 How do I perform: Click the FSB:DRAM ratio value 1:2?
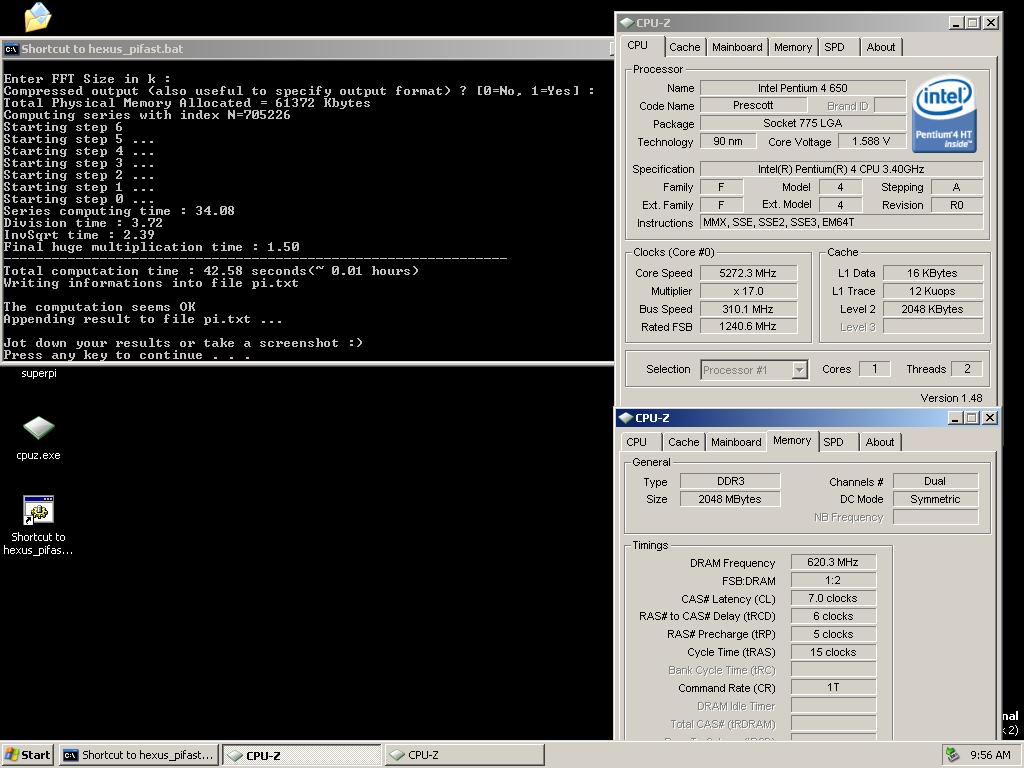tap(833, 581)
